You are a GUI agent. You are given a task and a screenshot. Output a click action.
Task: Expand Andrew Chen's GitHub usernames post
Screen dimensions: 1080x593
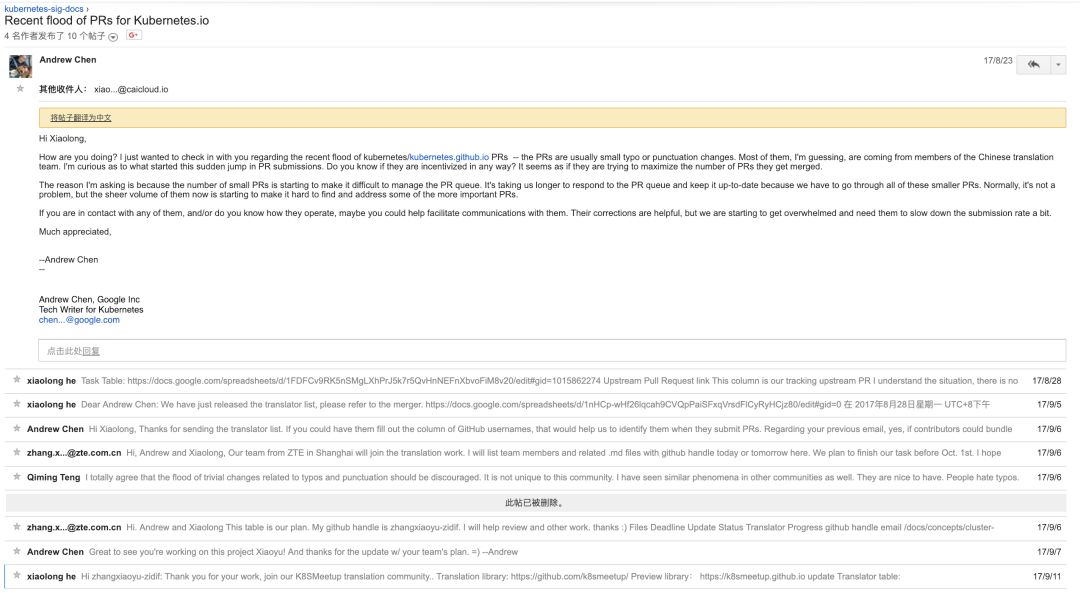click(536, 428)
